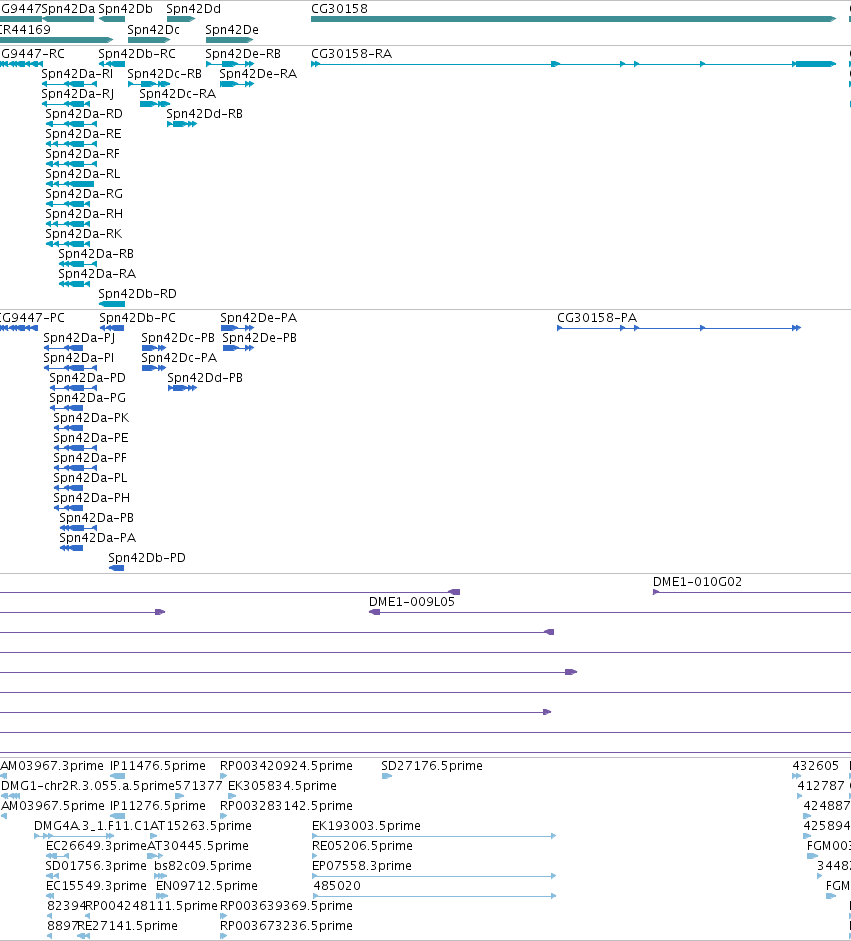Open transcript label Spn42Da-RJ
851x941 pixels.
pyautogui.click(x=77, y=94)
